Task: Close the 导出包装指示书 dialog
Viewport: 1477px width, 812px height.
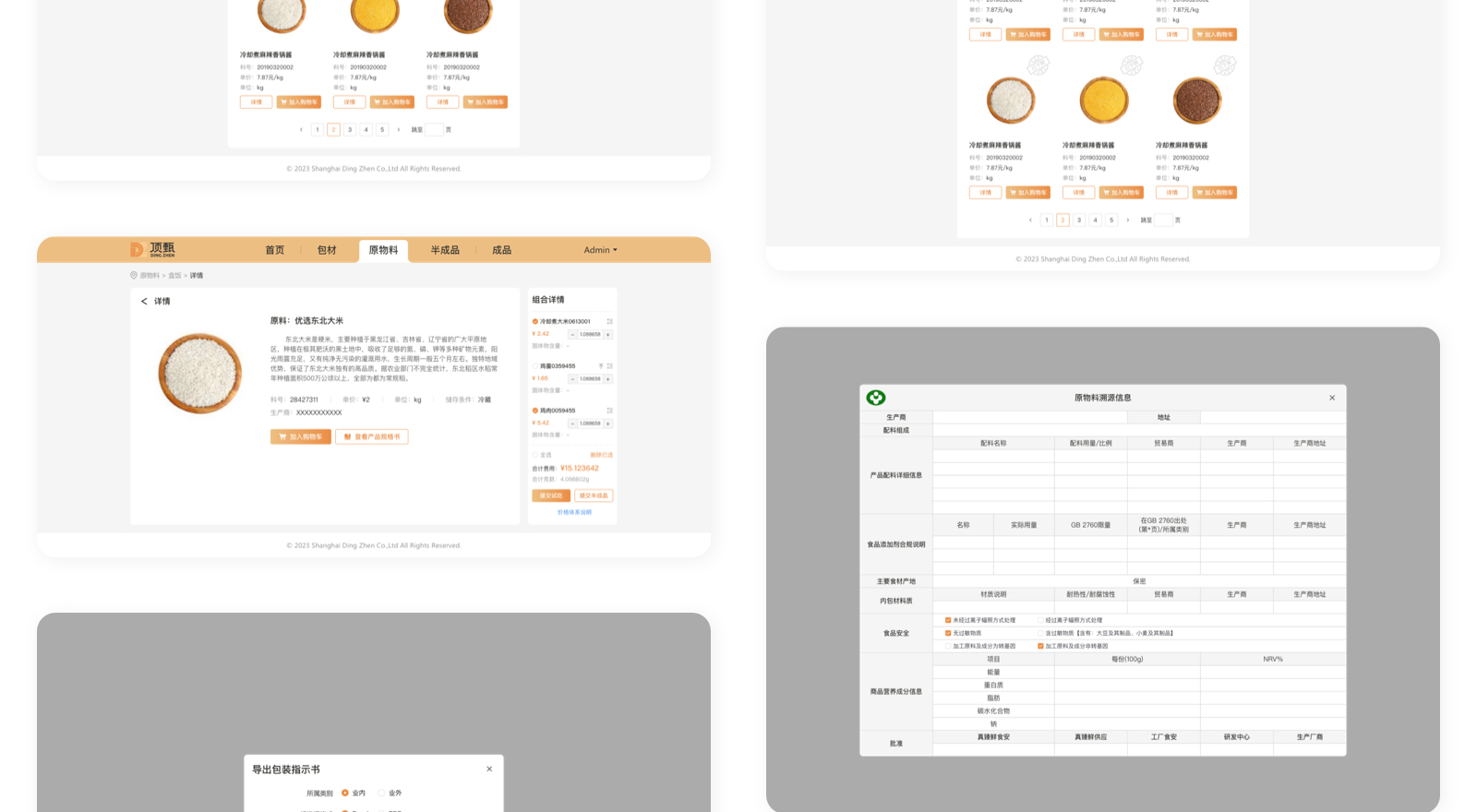Action: (489, 769)
